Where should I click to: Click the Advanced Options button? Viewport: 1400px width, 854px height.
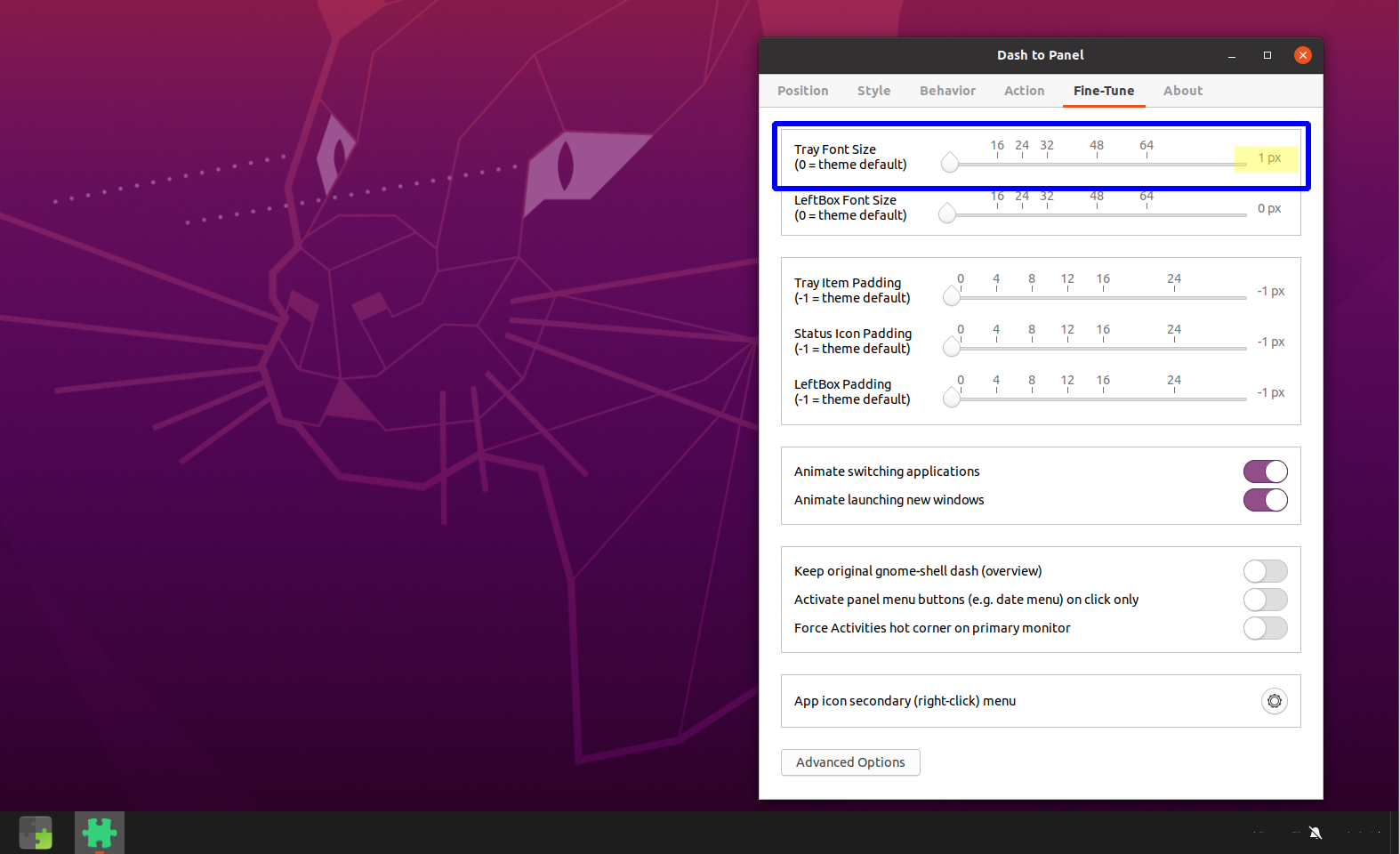point(850,762)
